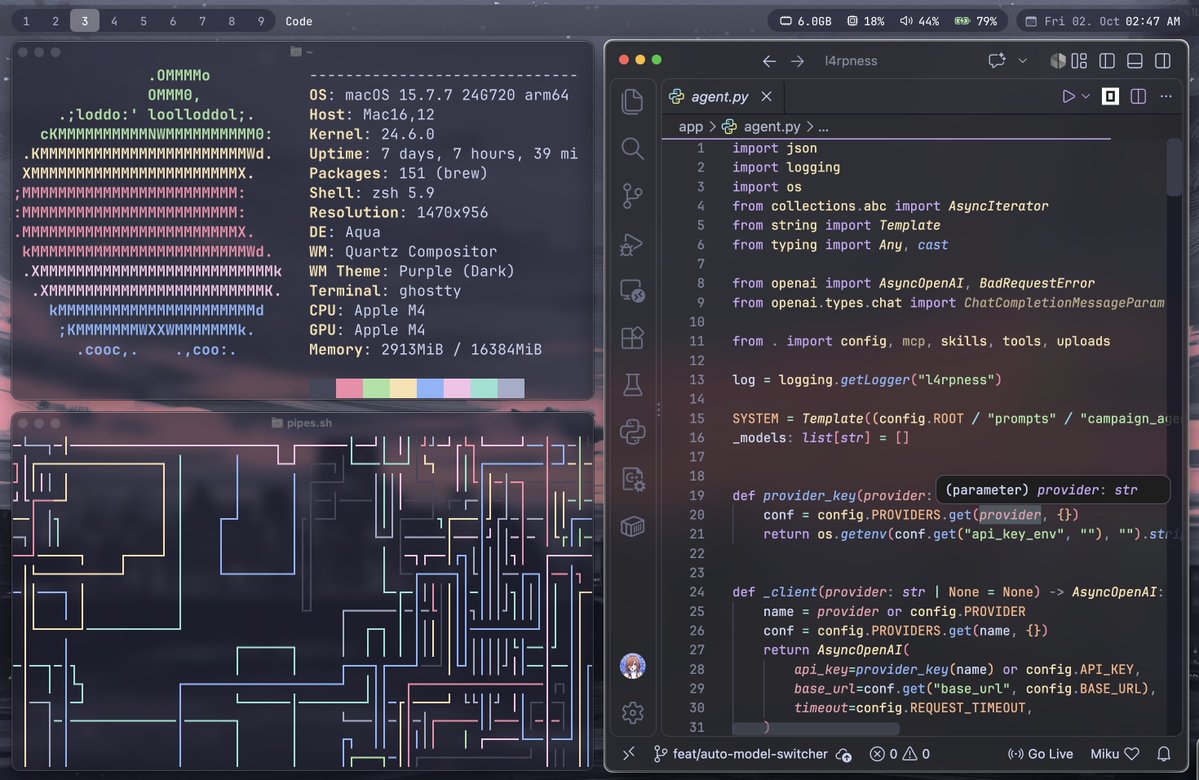
Task: Switch to workspace 1 in the top bar
Action: pyautogui.click(x=26, y=21)
